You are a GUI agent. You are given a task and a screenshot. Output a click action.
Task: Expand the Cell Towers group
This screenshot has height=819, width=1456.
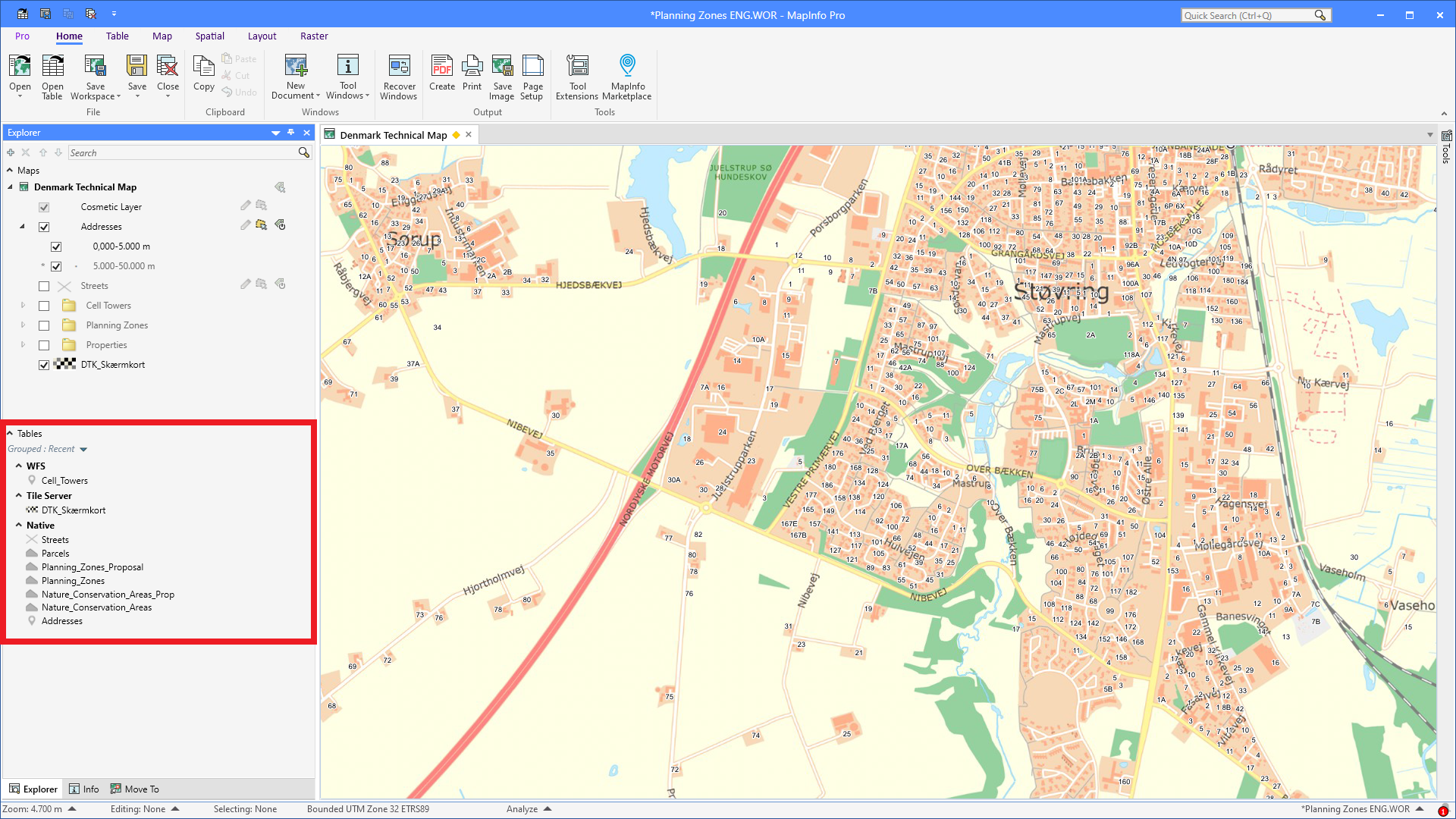coord(23,306)
